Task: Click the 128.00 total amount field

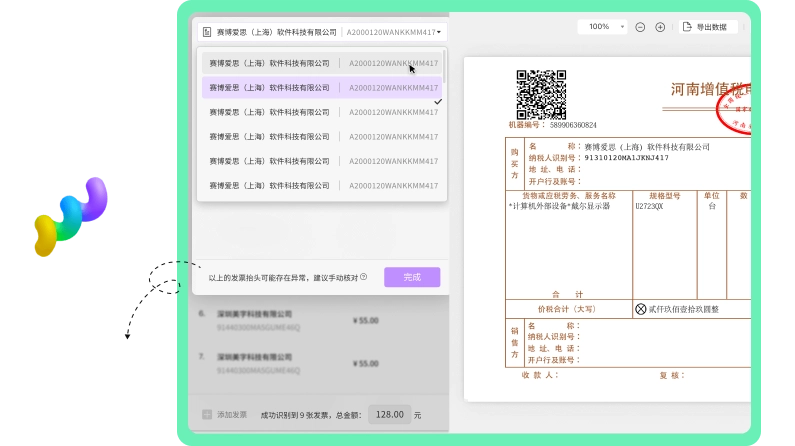Action: 389,415
